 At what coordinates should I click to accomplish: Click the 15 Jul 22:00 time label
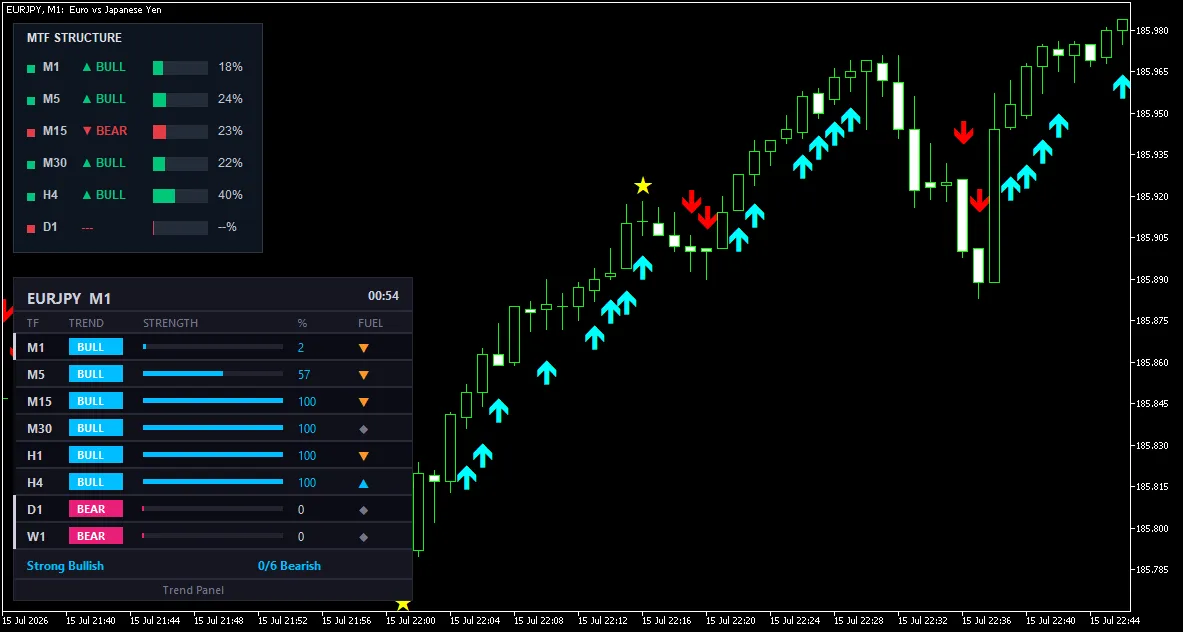(x=411, y=621)
